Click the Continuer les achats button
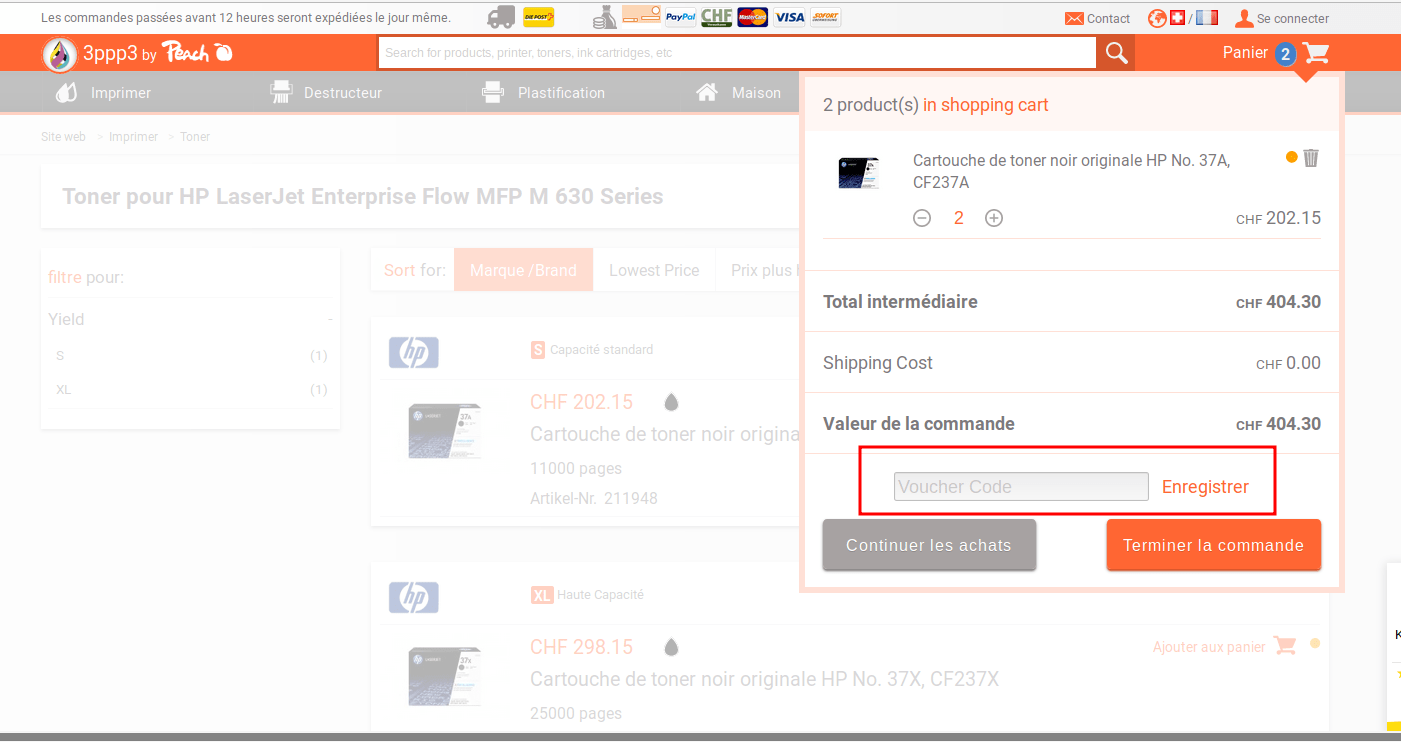 (x=928, y=545)
